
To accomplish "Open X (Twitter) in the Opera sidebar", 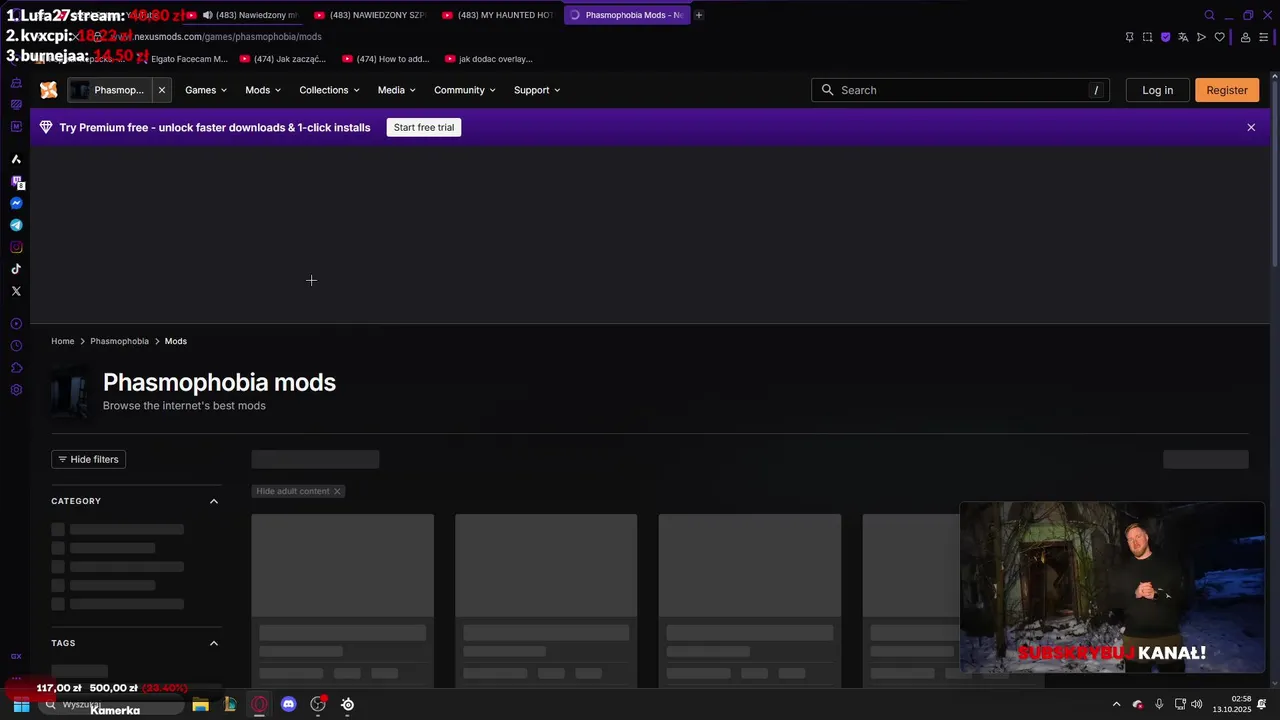I will 16,291.
